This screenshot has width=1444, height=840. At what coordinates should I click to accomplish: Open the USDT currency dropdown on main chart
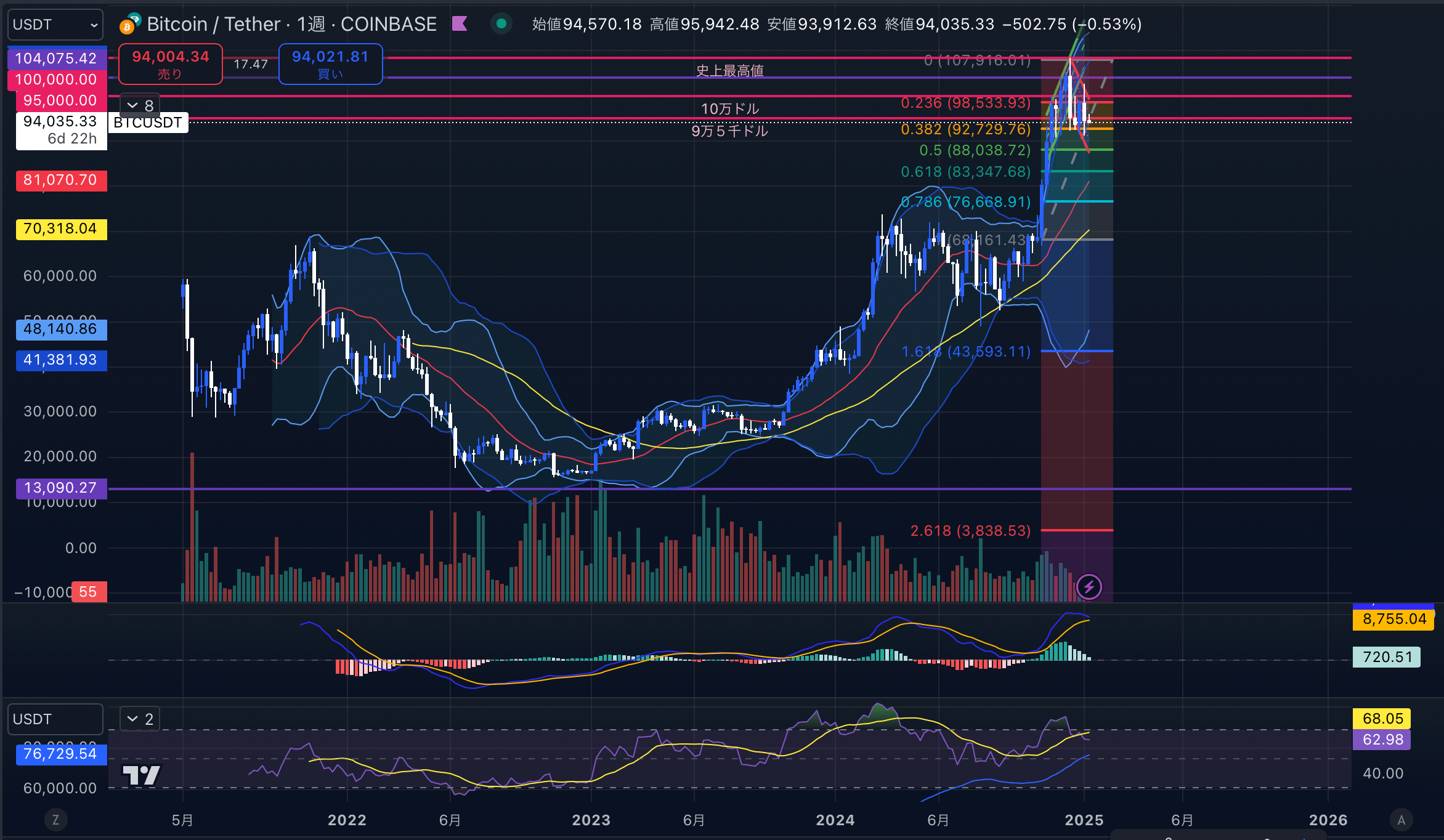click(55, 25)
